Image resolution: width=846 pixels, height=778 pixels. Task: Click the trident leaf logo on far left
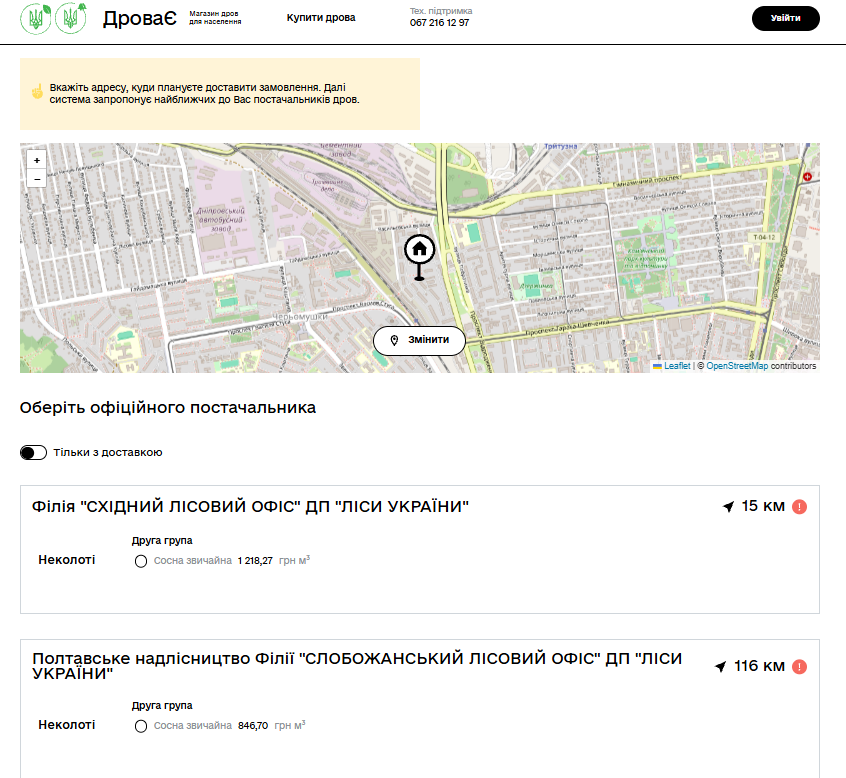pyautogui.click(x=36, y=18)
